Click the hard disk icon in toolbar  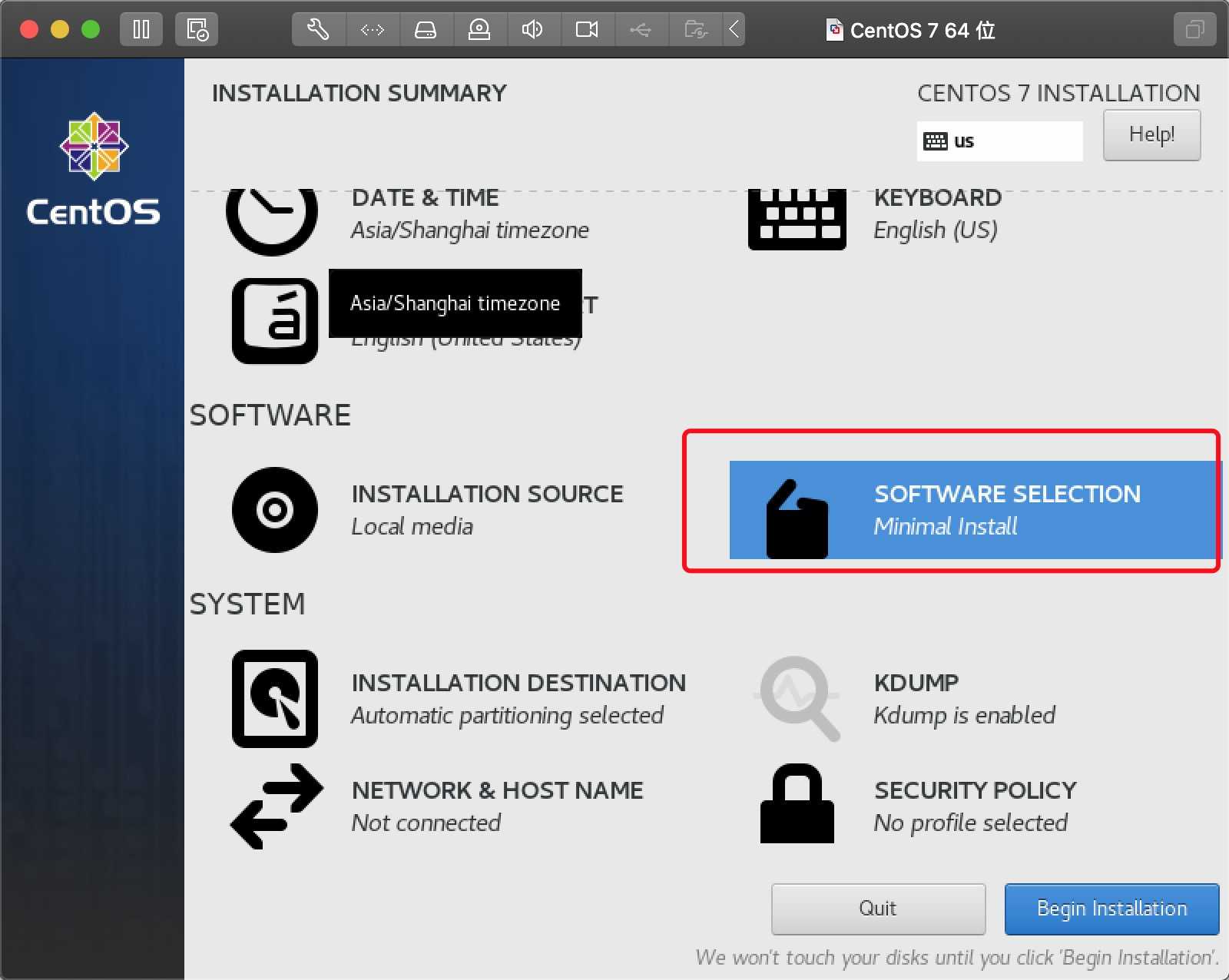point(426,30)
